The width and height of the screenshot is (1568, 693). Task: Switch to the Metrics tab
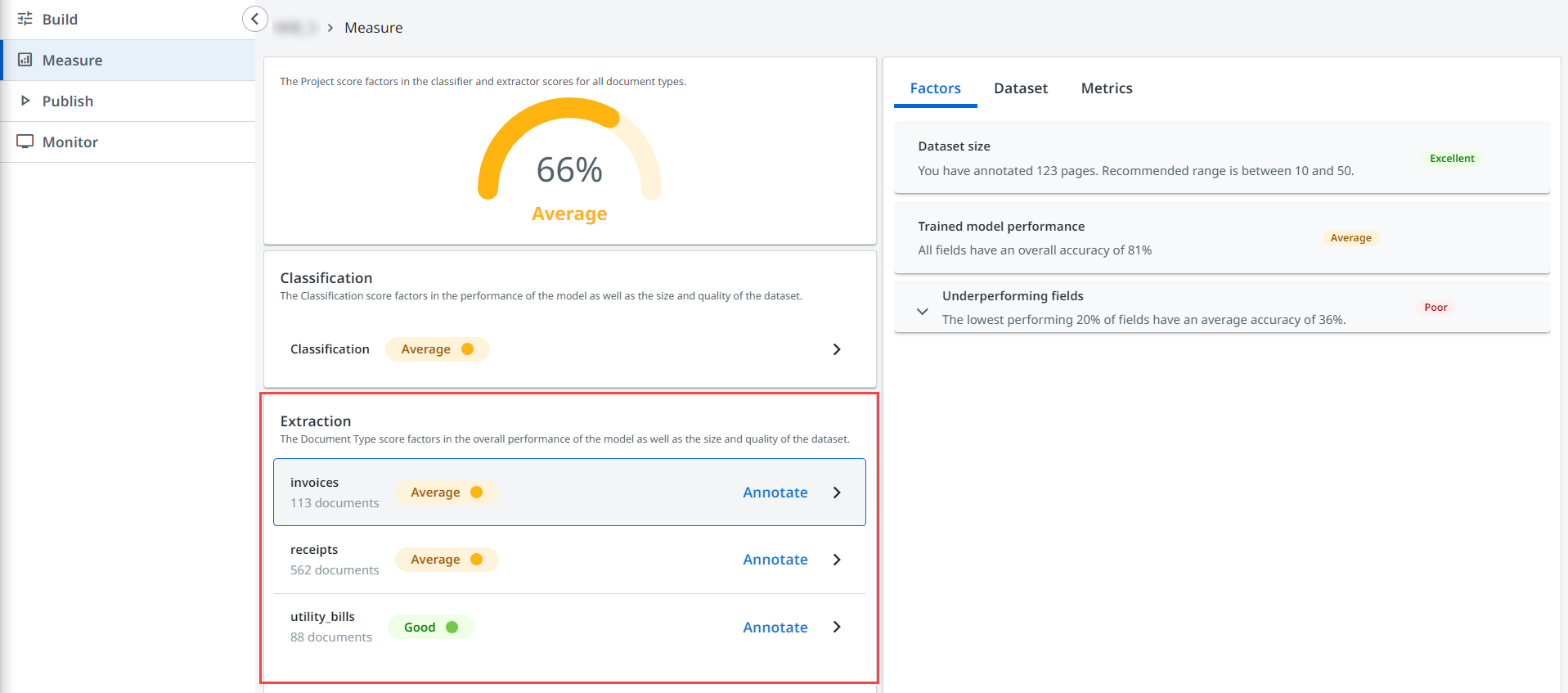click(x=1106, y=88)
